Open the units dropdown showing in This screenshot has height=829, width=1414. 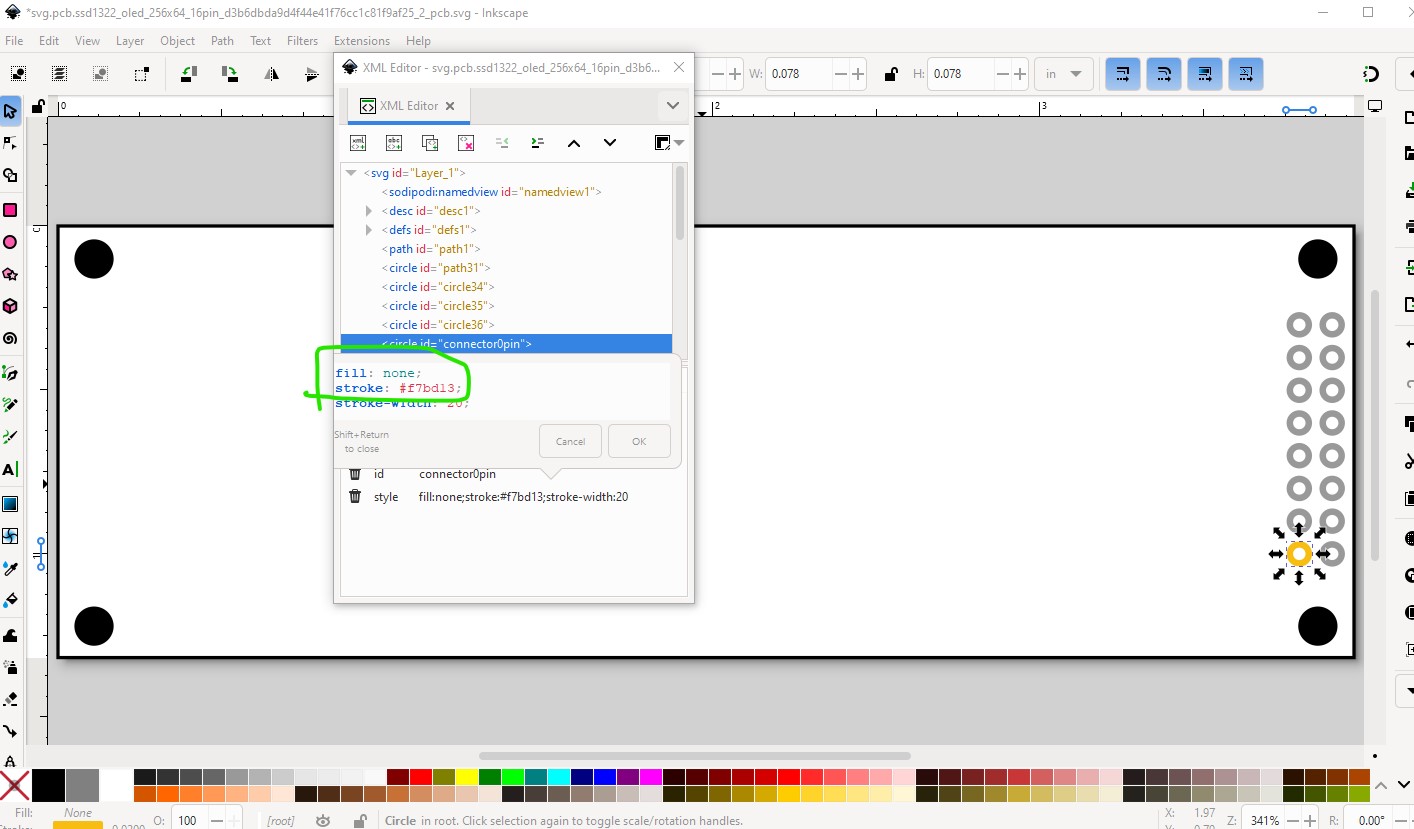1064,74
